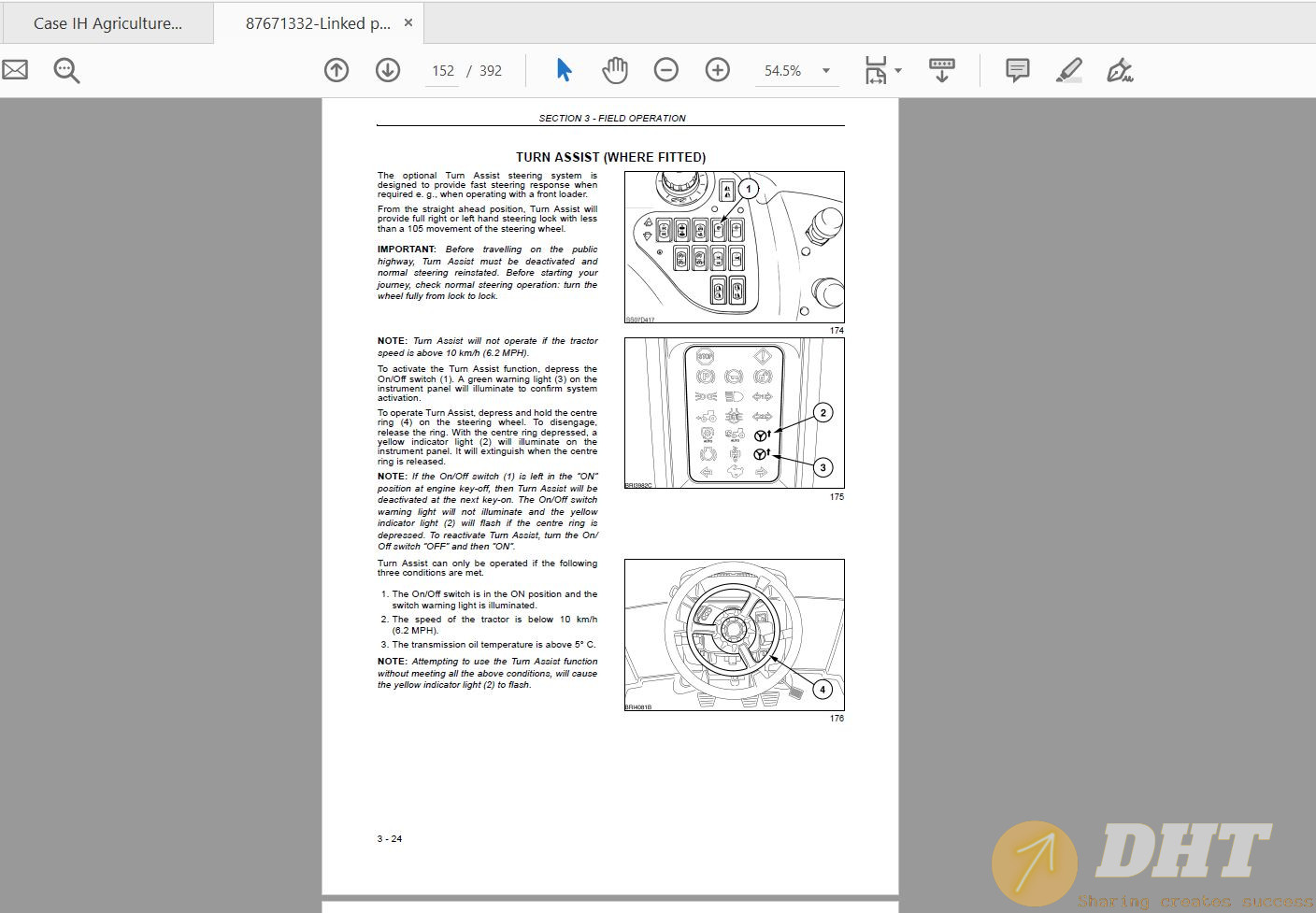1316x913 pixels.
Task: Click the scrolling mode keyboard icon
Action: coord(941,70)
